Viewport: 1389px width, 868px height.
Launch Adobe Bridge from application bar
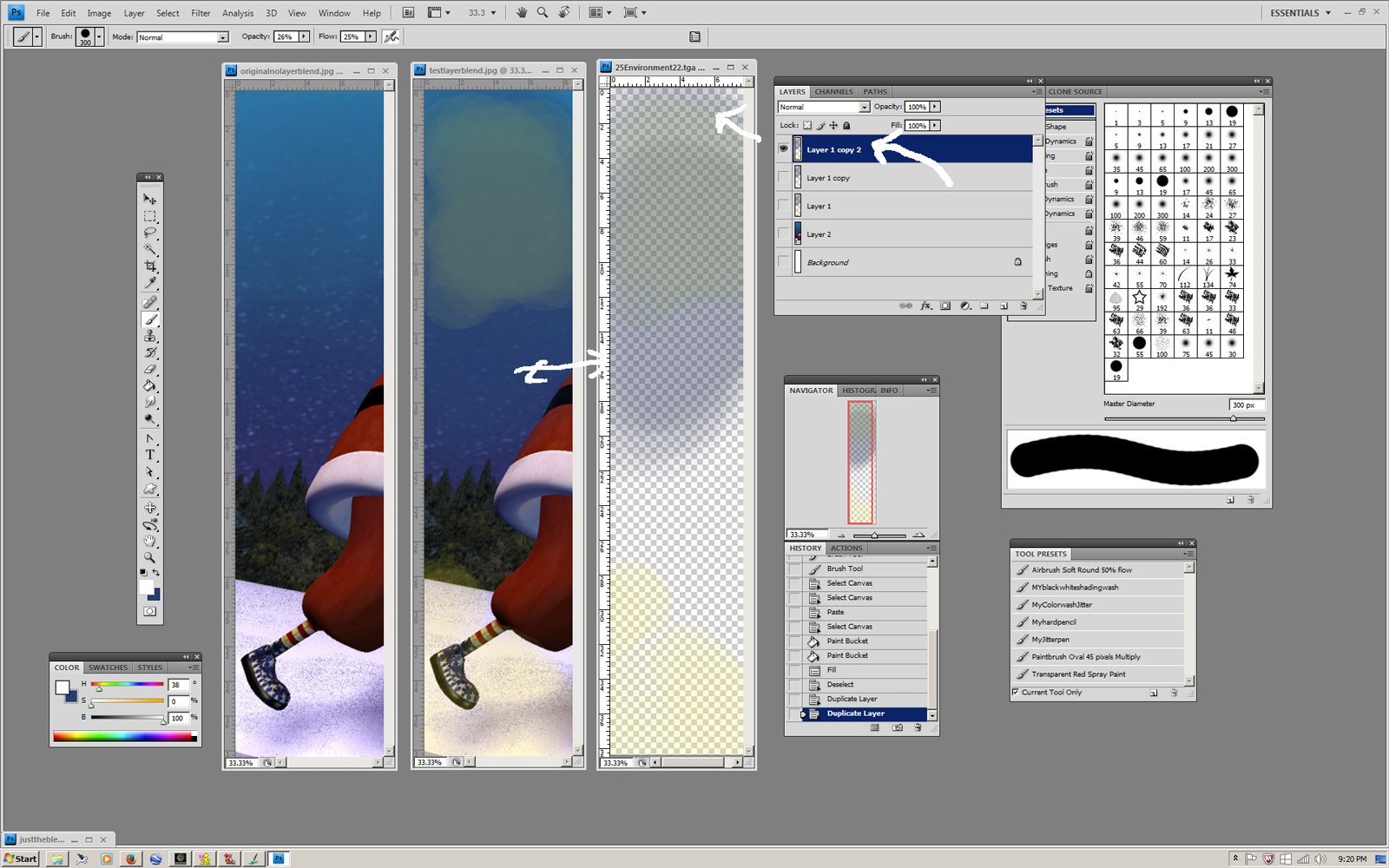(x=409, y=12)
